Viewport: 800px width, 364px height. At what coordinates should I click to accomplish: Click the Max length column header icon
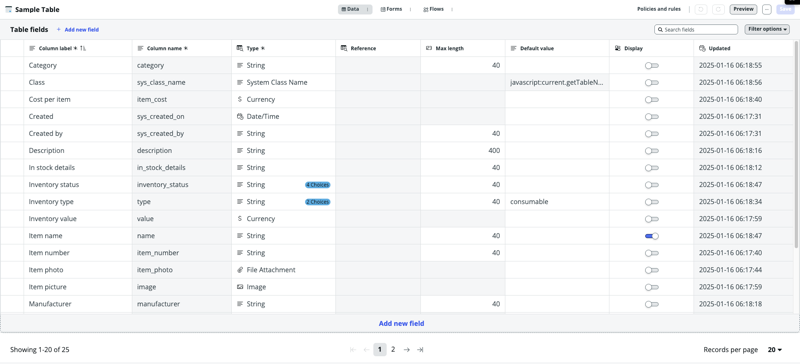[429, 48]
